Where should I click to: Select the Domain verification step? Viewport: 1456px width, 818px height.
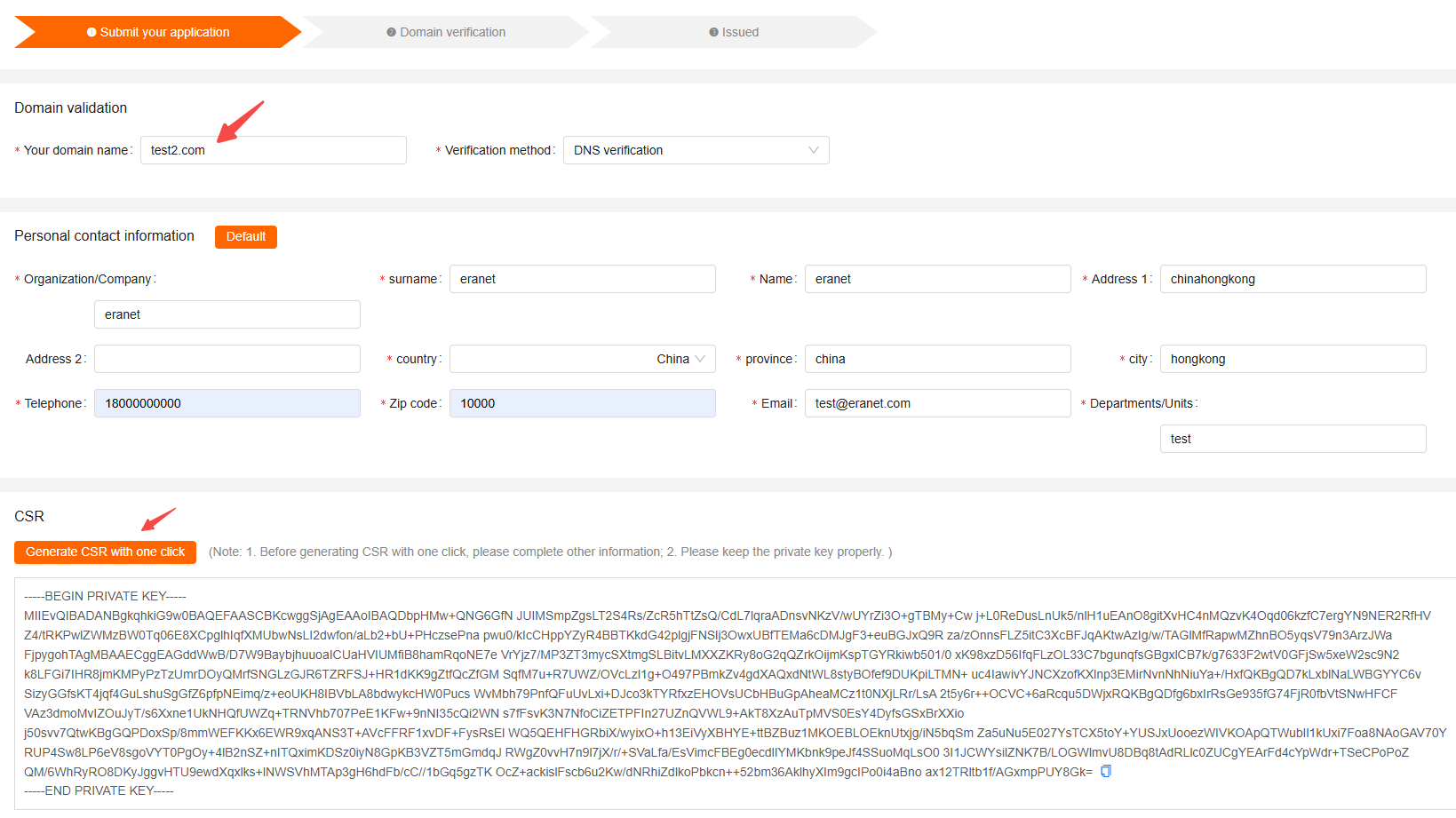446,32
